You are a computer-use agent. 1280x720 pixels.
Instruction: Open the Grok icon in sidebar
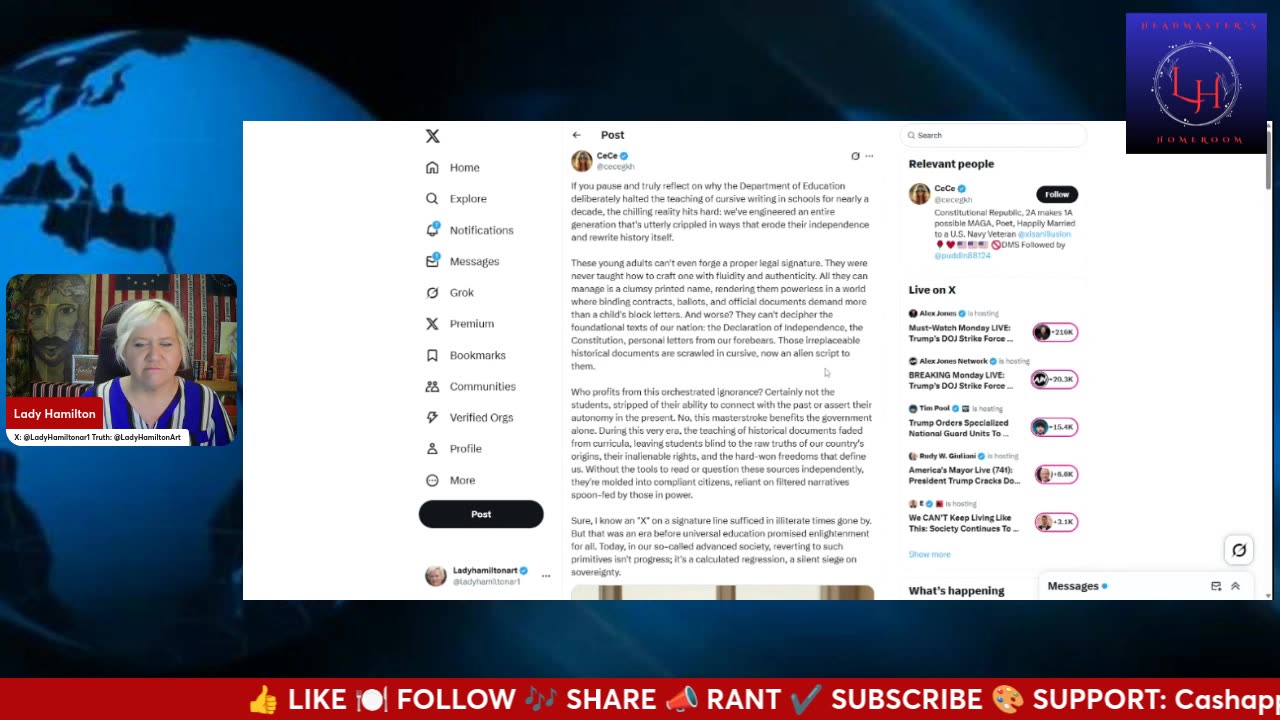(432, 292)
